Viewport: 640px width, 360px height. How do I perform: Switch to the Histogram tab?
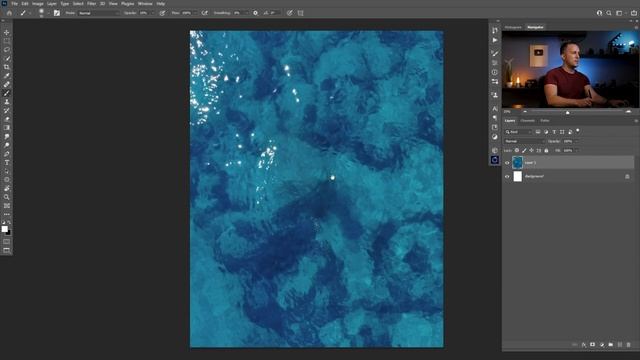point(513,27)
